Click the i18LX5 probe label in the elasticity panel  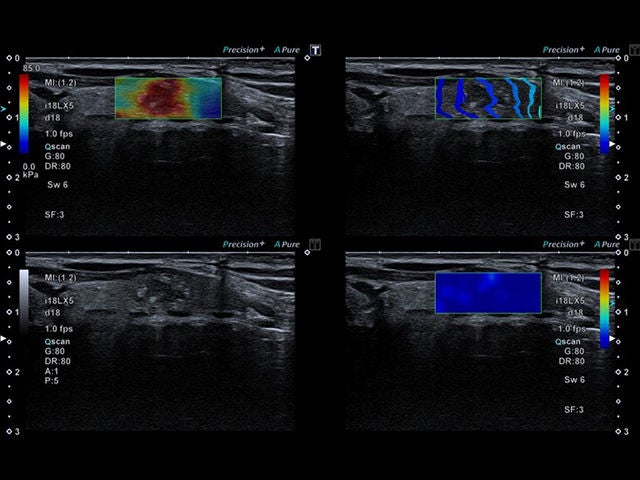[x=59, y=106]
